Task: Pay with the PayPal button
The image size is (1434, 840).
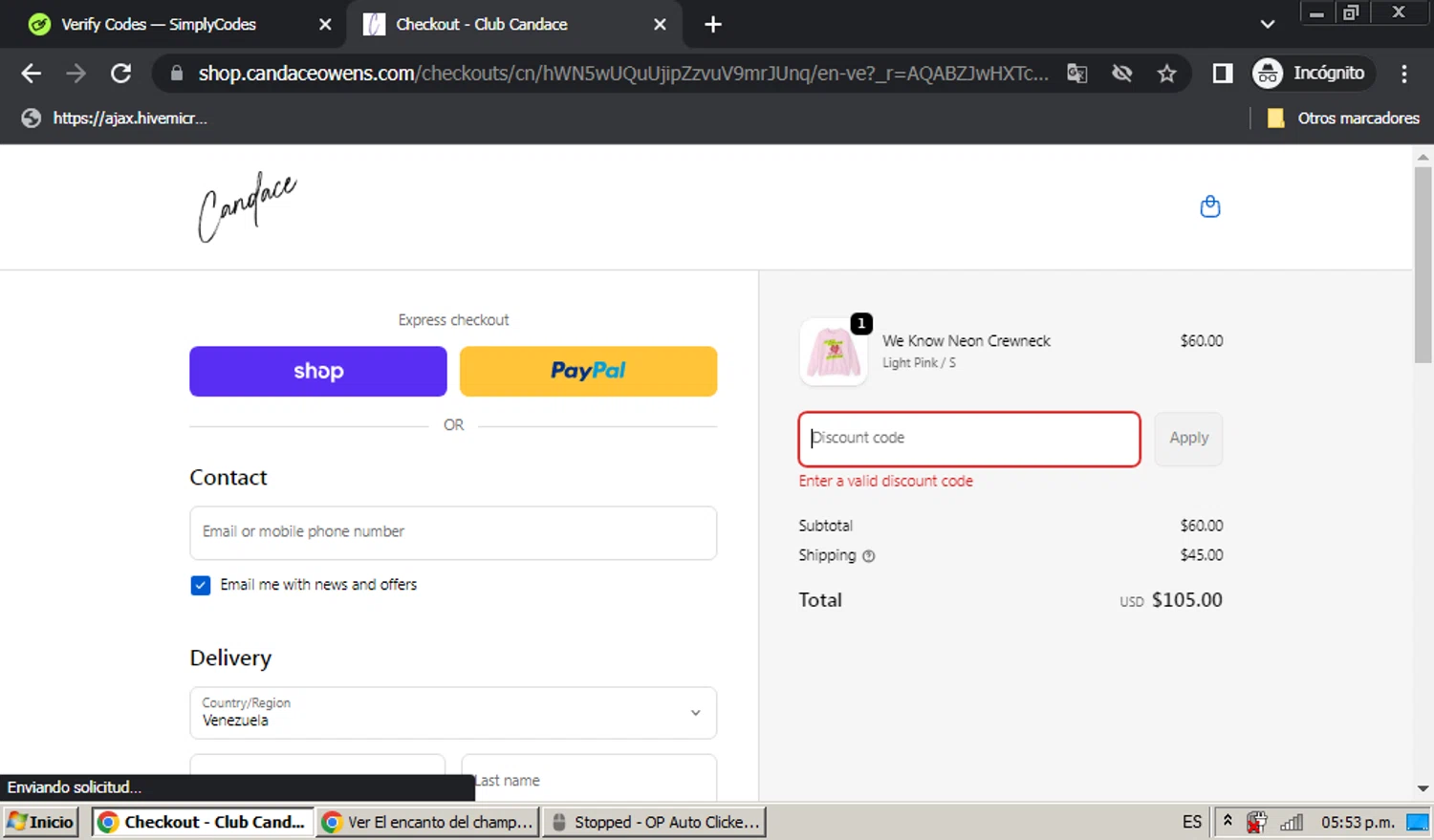Action: click(x=588, y=371)
